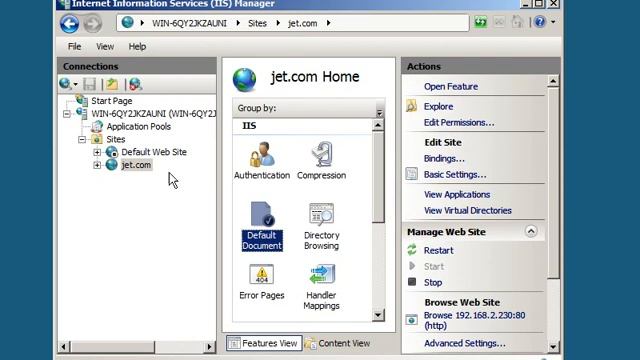Click the View Virtual Directories link
640x360 pixels.
[468, 210]
